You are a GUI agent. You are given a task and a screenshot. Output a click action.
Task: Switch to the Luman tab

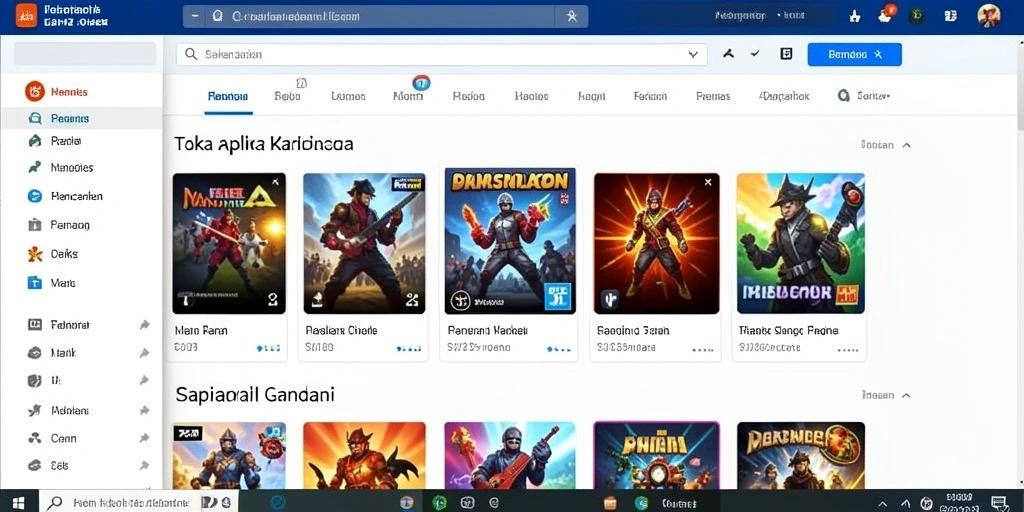348,96
